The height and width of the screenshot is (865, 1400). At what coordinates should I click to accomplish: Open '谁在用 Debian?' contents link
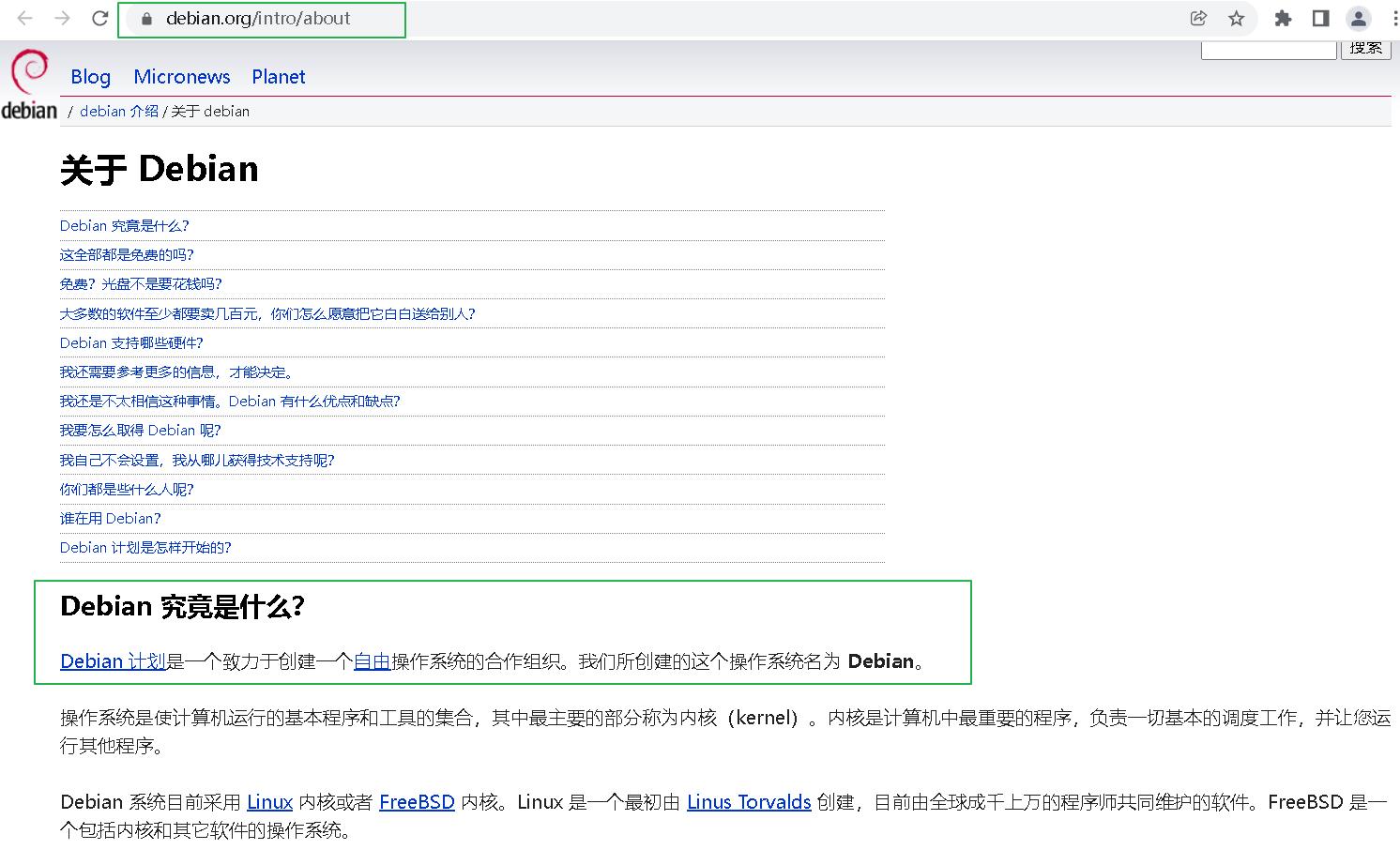click(x=111, y=519)
